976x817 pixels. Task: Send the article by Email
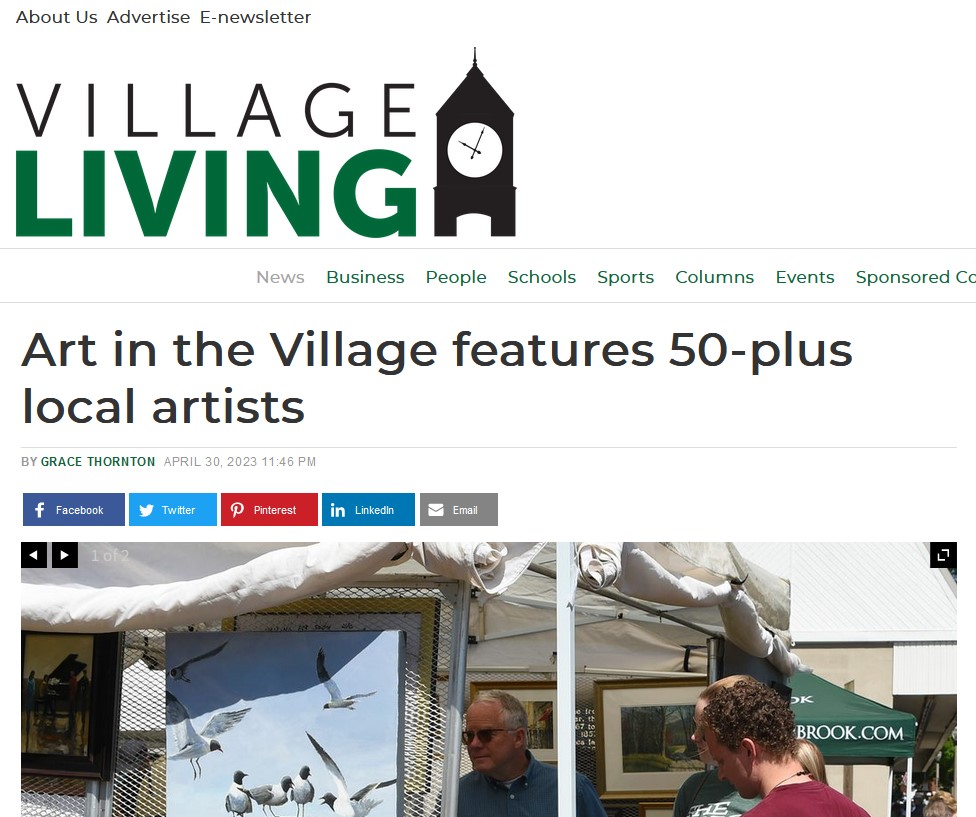[x=459, y=510]
